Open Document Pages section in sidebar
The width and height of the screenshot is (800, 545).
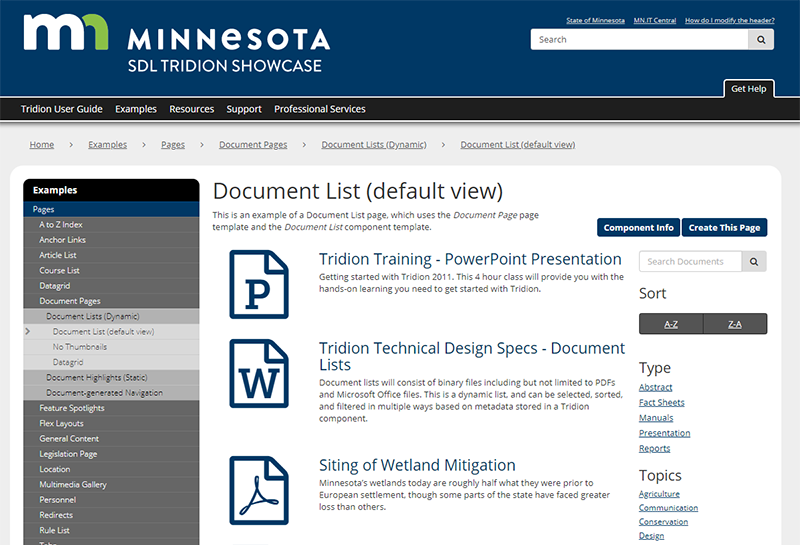(70, 301)
